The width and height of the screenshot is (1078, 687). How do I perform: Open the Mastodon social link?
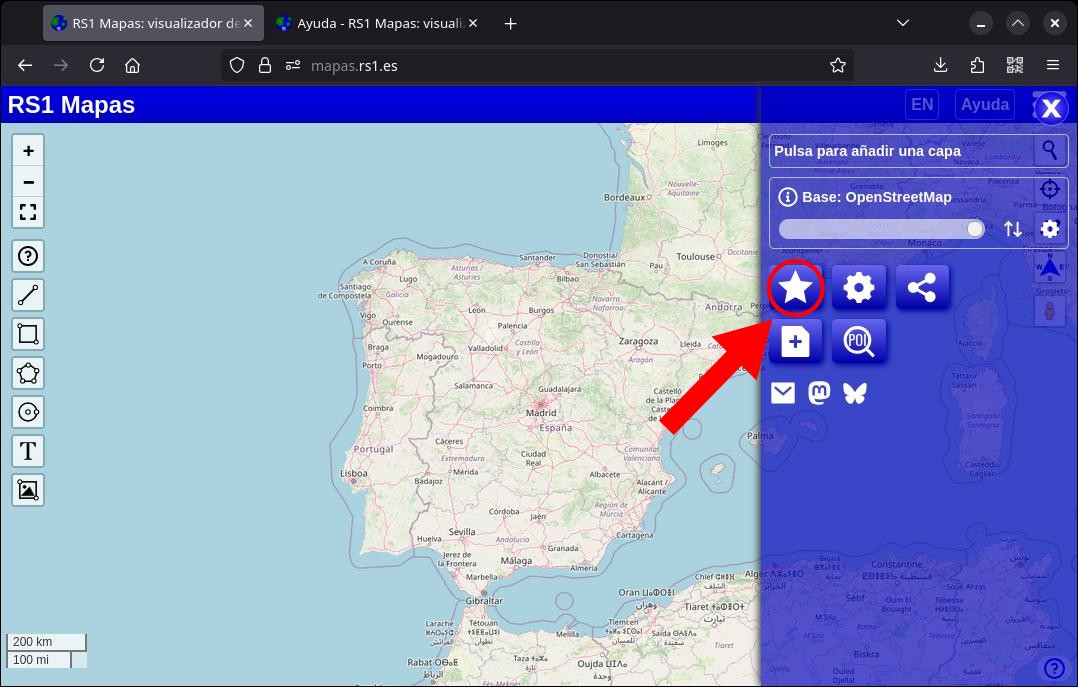point(819,393)
